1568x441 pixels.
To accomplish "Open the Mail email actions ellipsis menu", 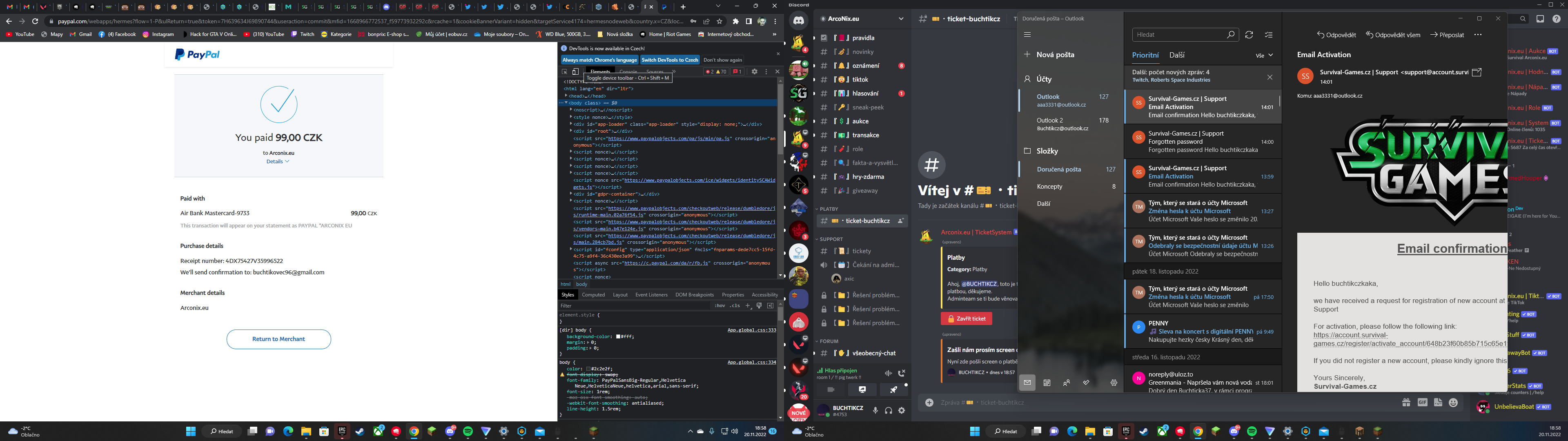I will coord(1478,35).
